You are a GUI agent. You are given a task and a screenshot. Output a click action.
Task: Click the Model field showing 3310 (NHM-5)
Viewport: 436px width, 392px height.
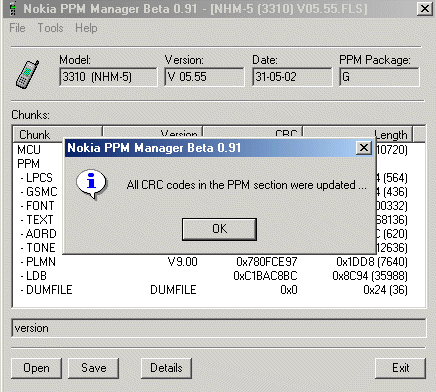pyautogui.click(x=108, y=77)
